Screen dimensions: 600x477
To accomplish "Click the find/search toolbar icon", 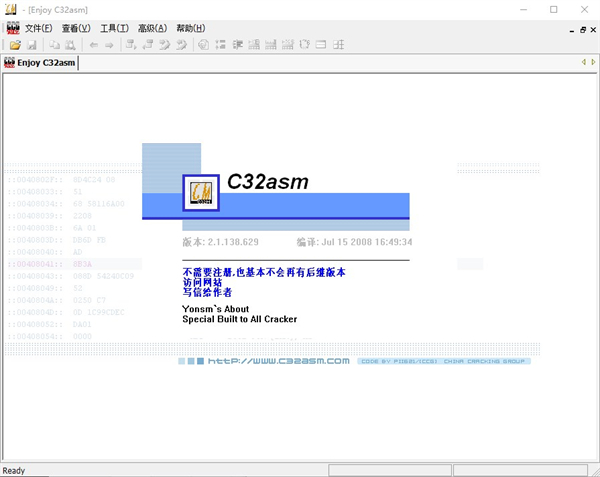I will tap(70, 45).
